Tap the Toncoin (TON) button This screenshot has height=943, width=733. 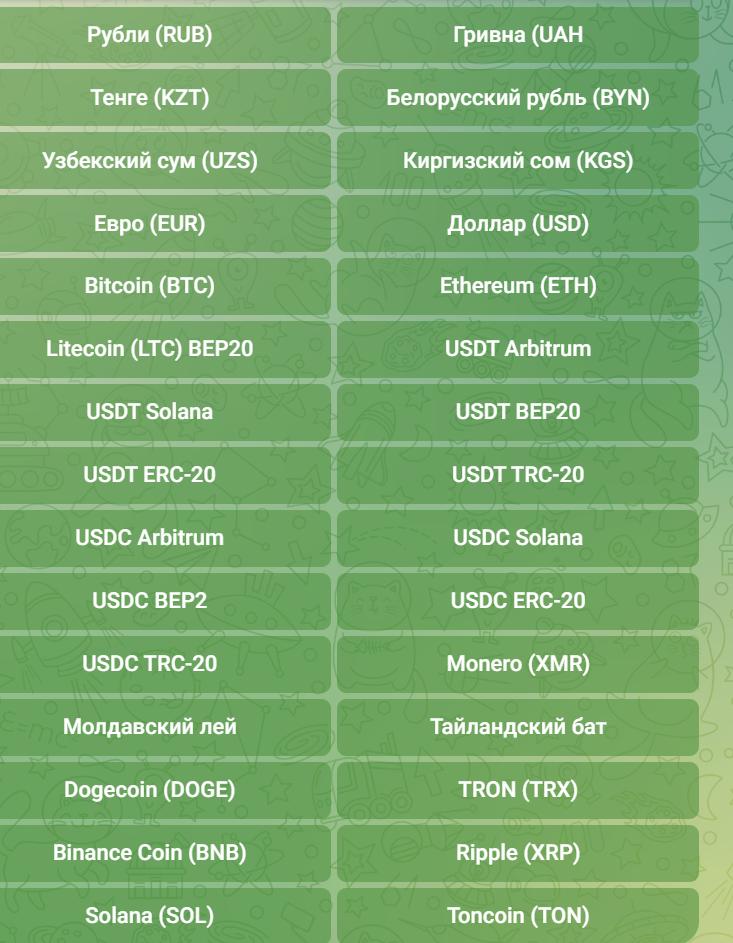pos(518,915)
